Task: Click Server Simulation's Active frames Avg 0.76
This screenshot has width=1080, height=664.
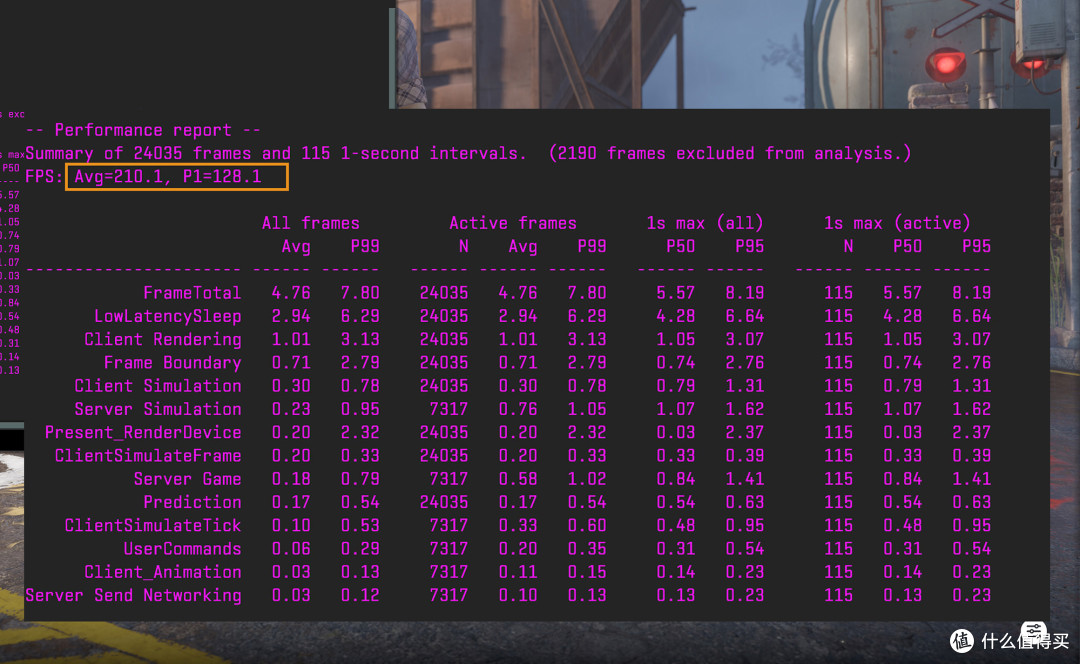Action: click(x=518, y=409)
